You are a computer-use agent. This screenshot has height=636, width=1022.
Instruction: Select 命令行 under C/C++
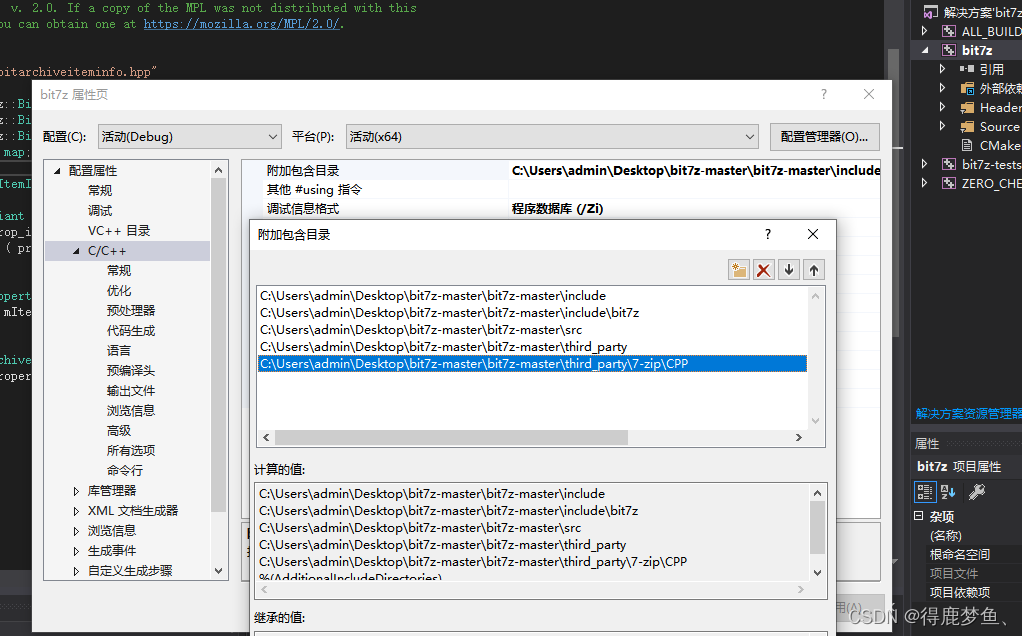(124, 470)
